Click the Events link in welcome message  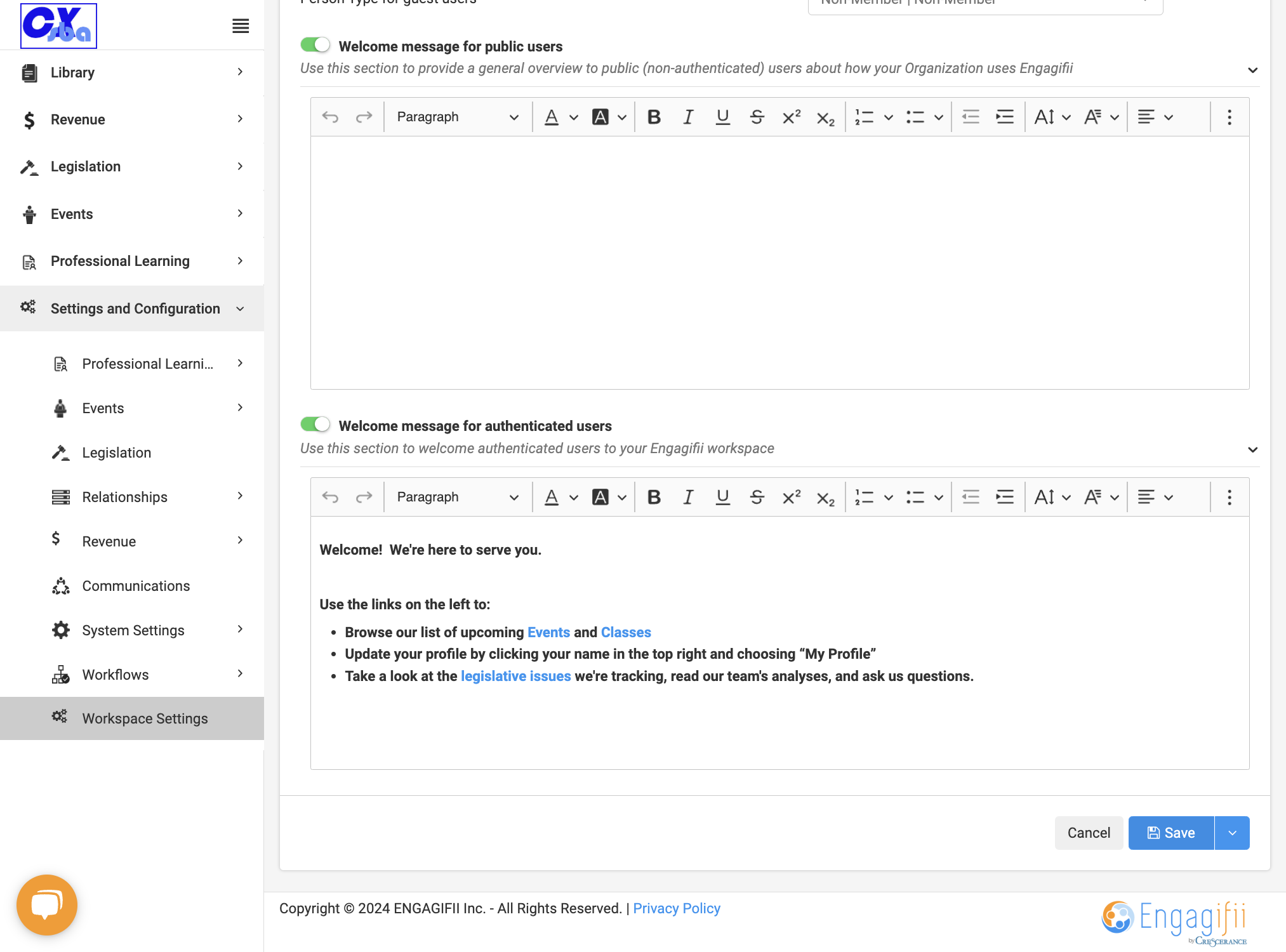point(548,632)
